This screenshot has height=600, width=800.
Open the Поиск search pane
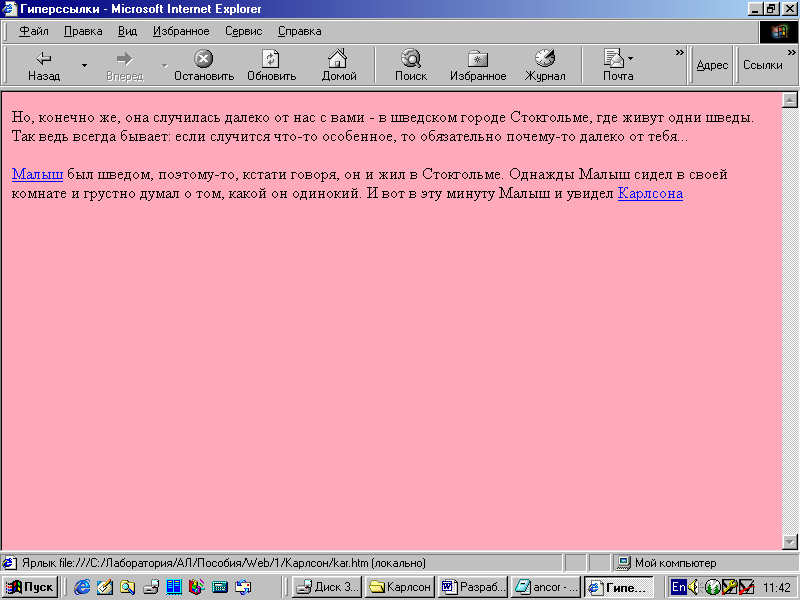[x=411, y=65]
